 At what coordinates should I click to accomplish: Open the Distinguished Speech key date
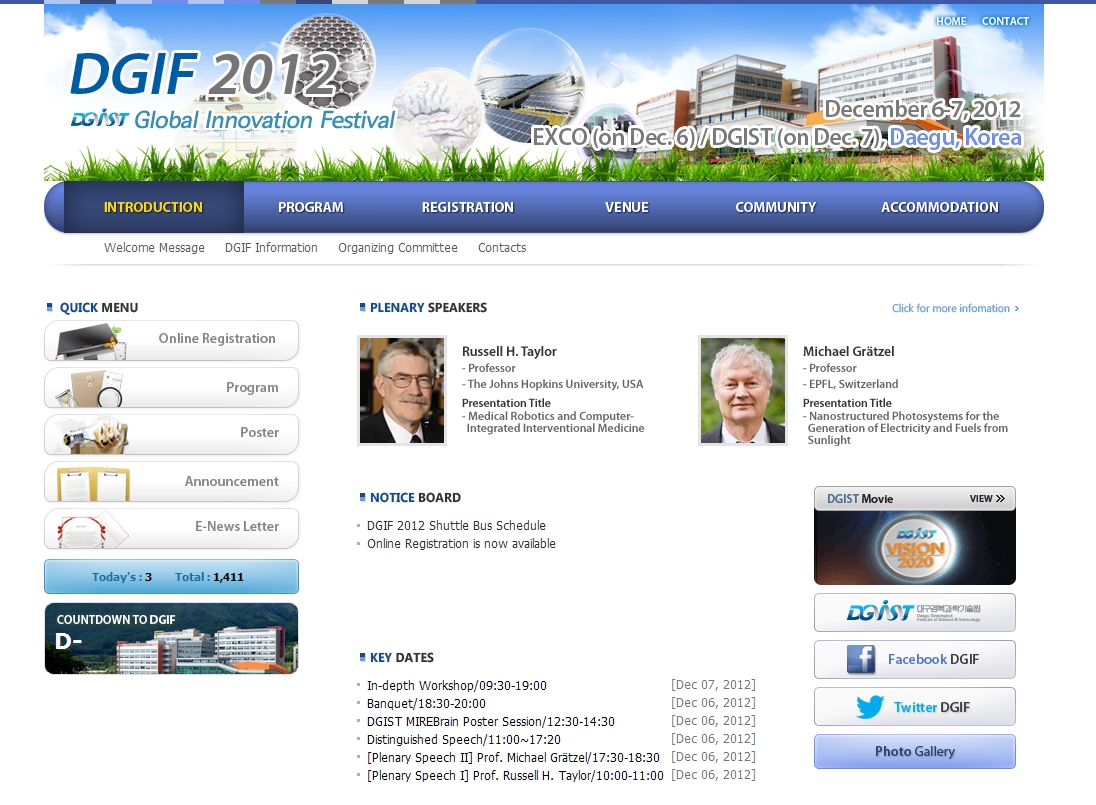[x=463, y=739]
